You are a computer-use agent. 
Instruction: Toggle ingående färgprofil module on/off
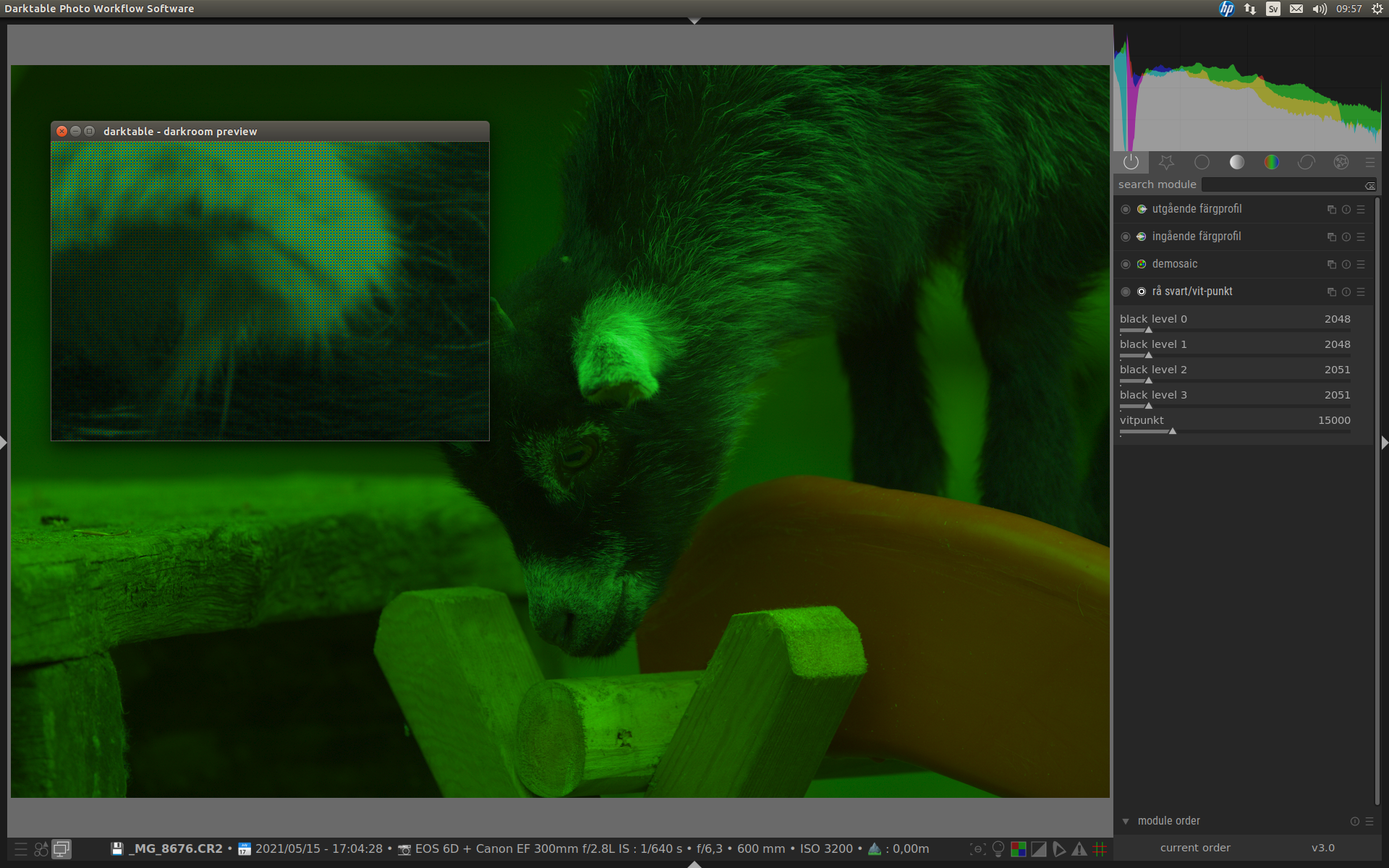click(1126, 237)
